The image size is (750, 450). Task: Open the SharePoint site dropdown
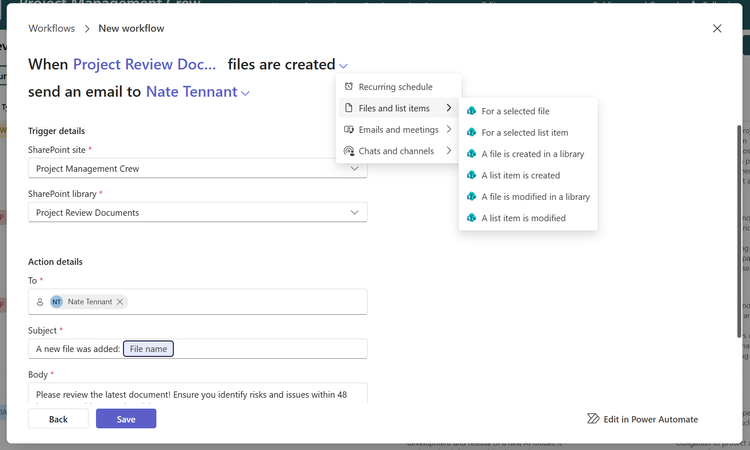pyautogui.click(x=354, y=169)
